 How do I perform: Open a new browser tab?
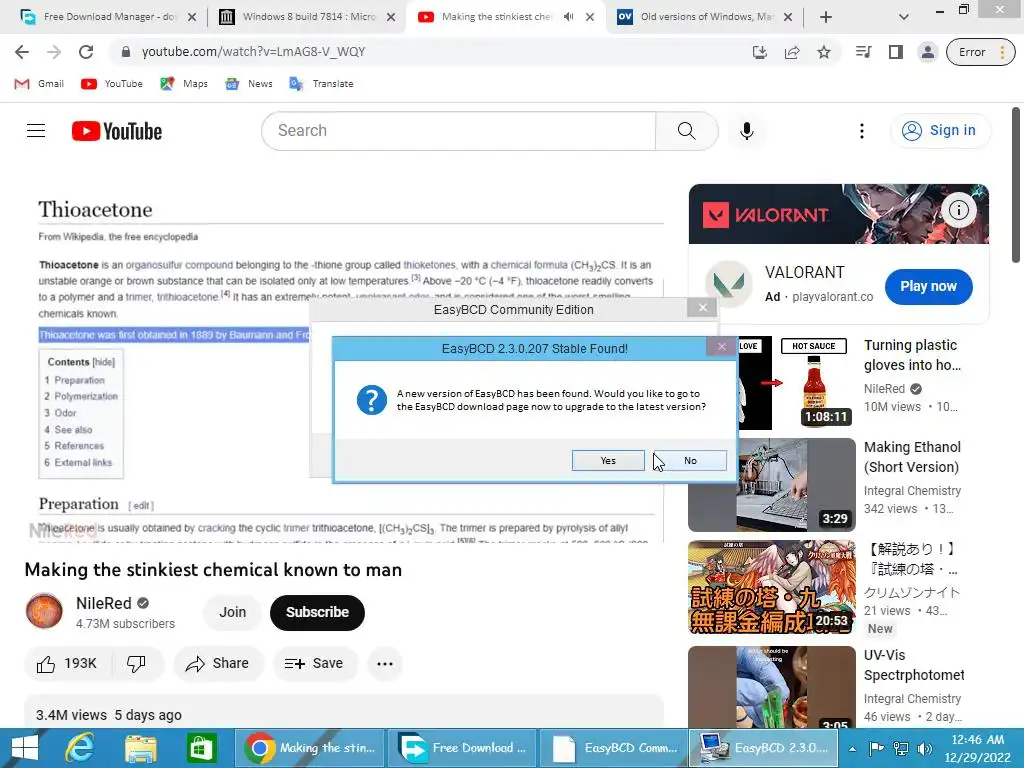tap(825, 17)
